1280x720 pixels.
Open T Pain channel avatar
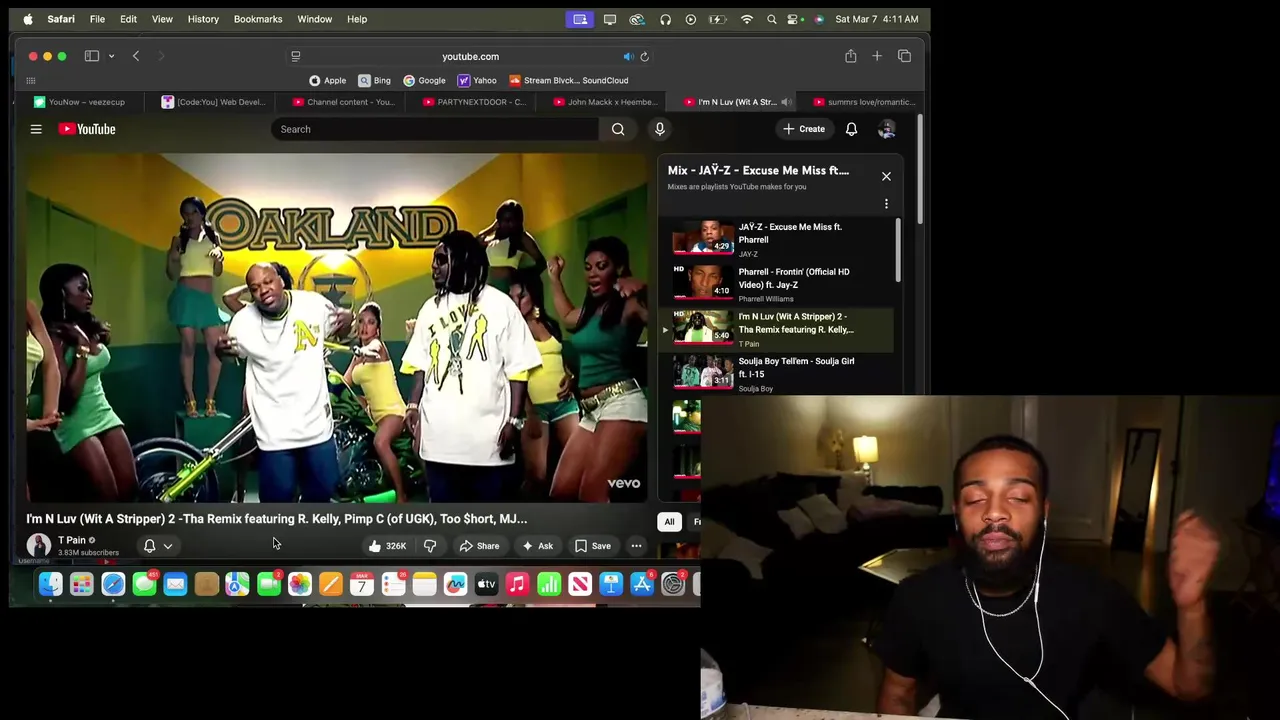38,545
